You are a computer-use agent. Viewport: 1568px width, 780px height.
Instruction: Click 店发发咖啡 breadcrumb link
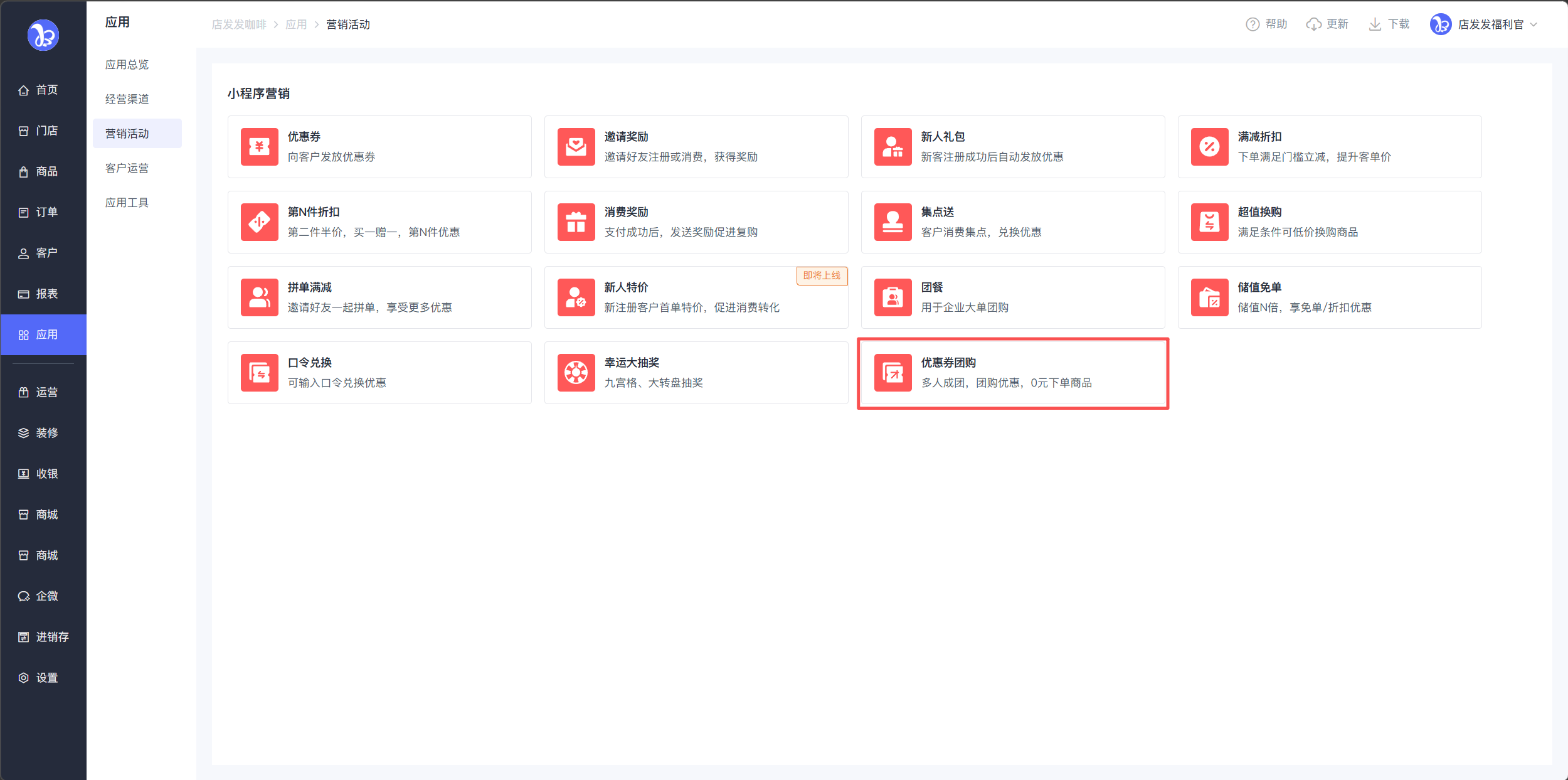pos(238,24)
